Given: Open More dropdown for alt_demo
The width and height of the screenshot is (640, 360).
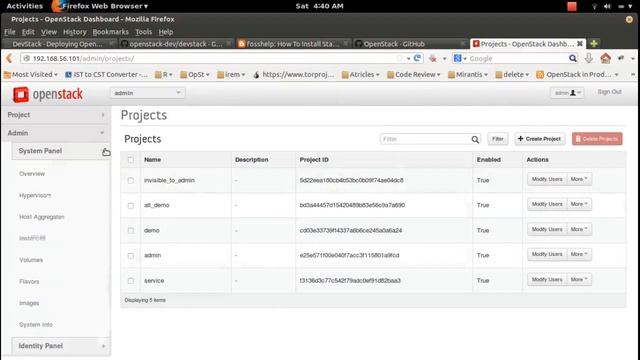Looking at the screenshot, I should pos(579,204).
